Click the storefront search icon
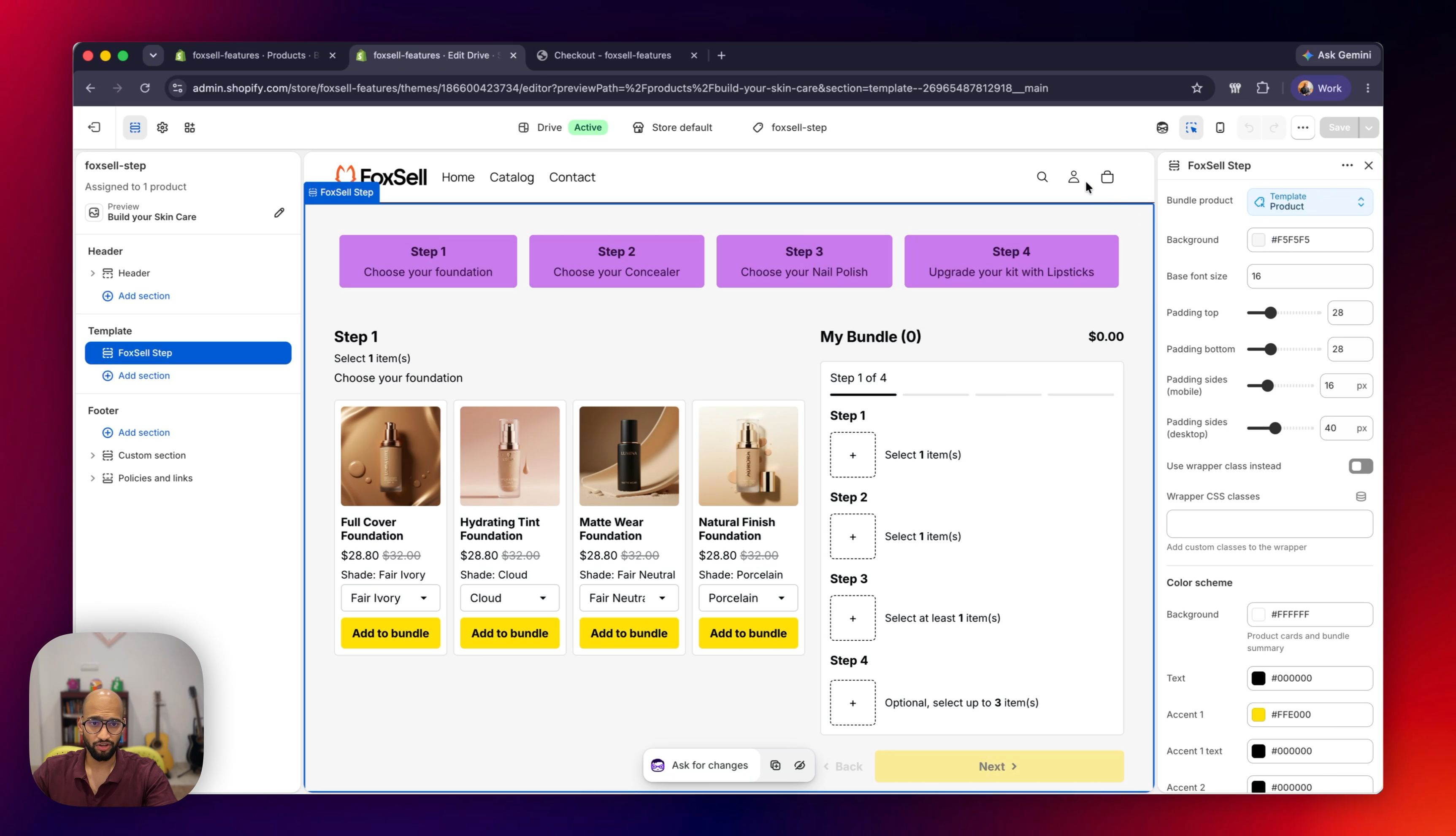This screenshot has width=1456, height=836. pyautogui.click(x=1042, y=177)
